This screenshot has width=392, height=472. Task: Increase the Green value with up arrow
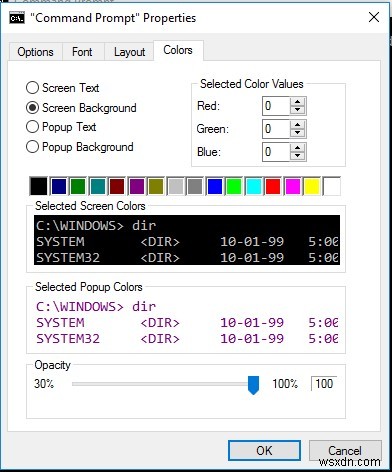point(298,125)
